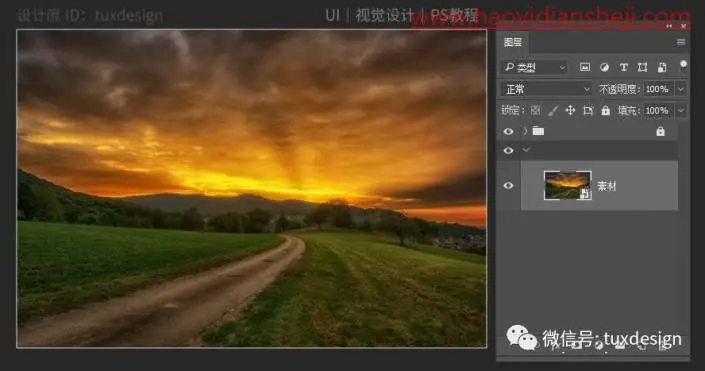705x371 pixels.
Task: Click prevent artboard auto-nesting lock icon
Action: 588,110
